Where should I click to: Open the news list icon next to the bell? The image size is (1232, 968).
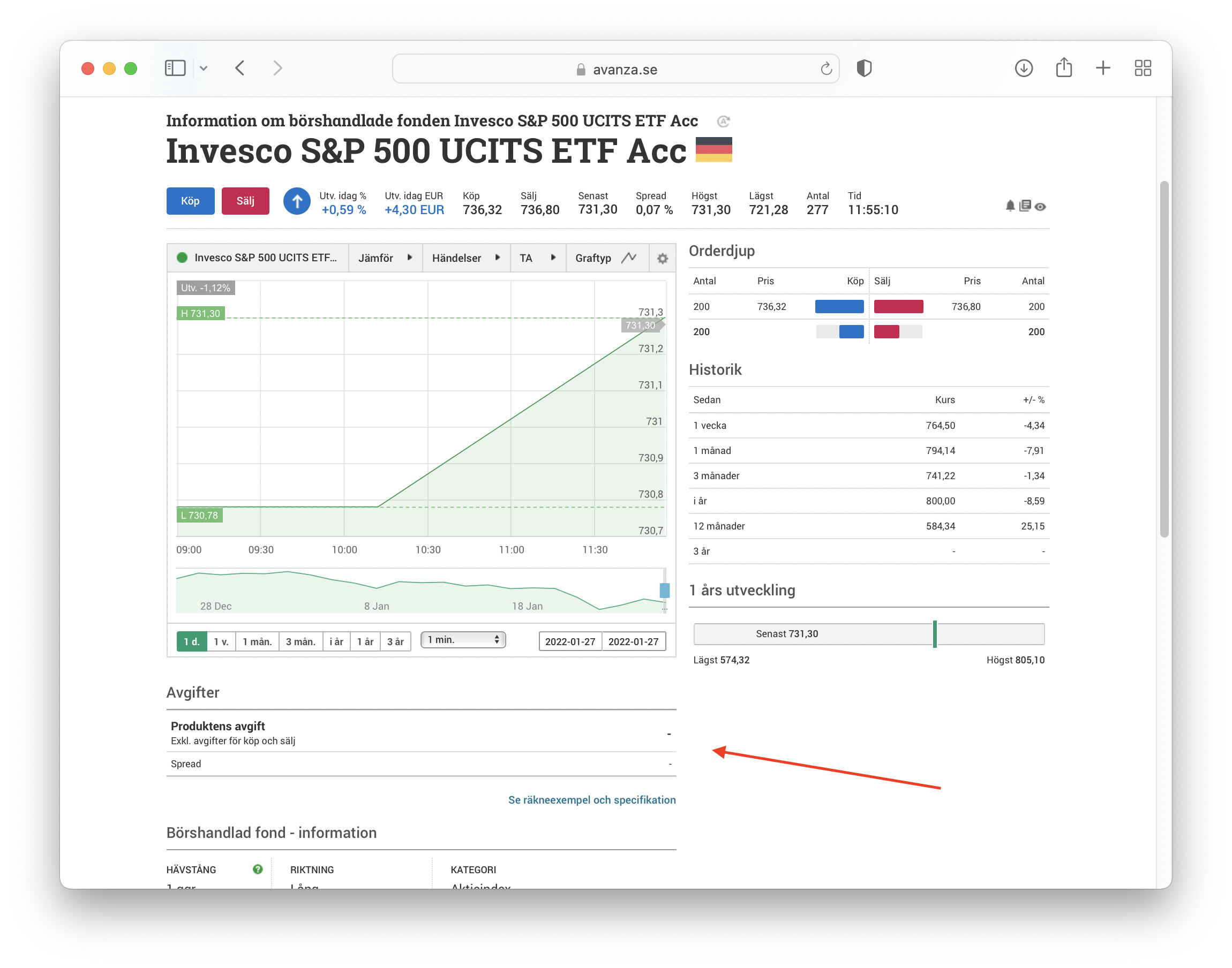pos(1025,206)
